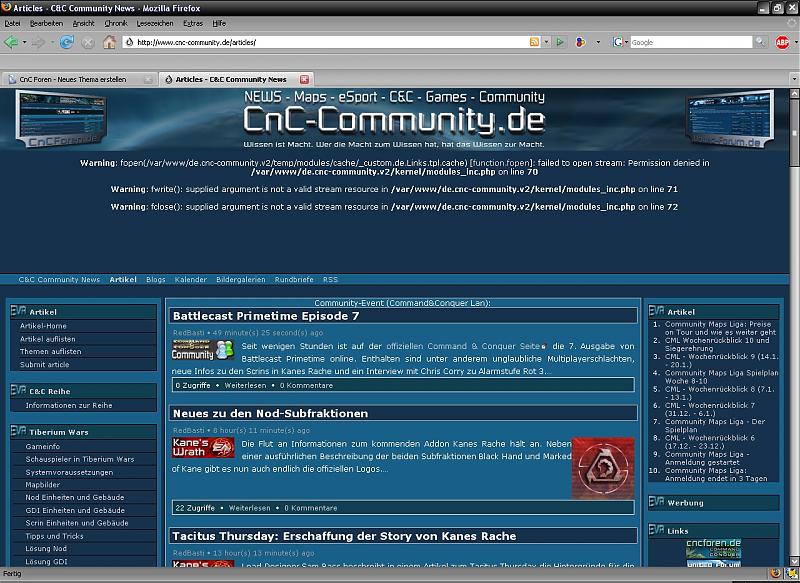The image size is (800, 583).
Task: Open the Chronik menu
Action: click(x=115, y=22)
